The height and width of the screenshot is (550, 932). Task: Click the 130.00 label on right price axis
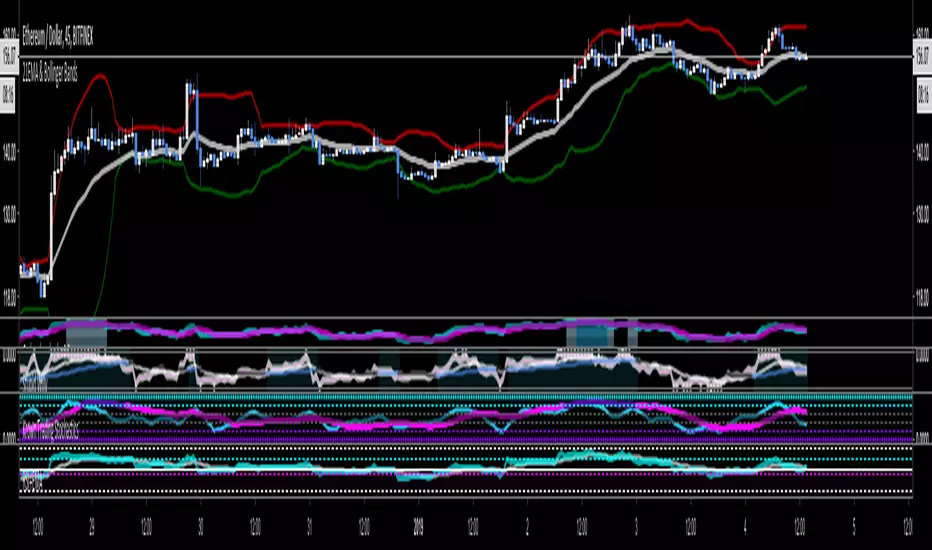[x=922, y=213]
